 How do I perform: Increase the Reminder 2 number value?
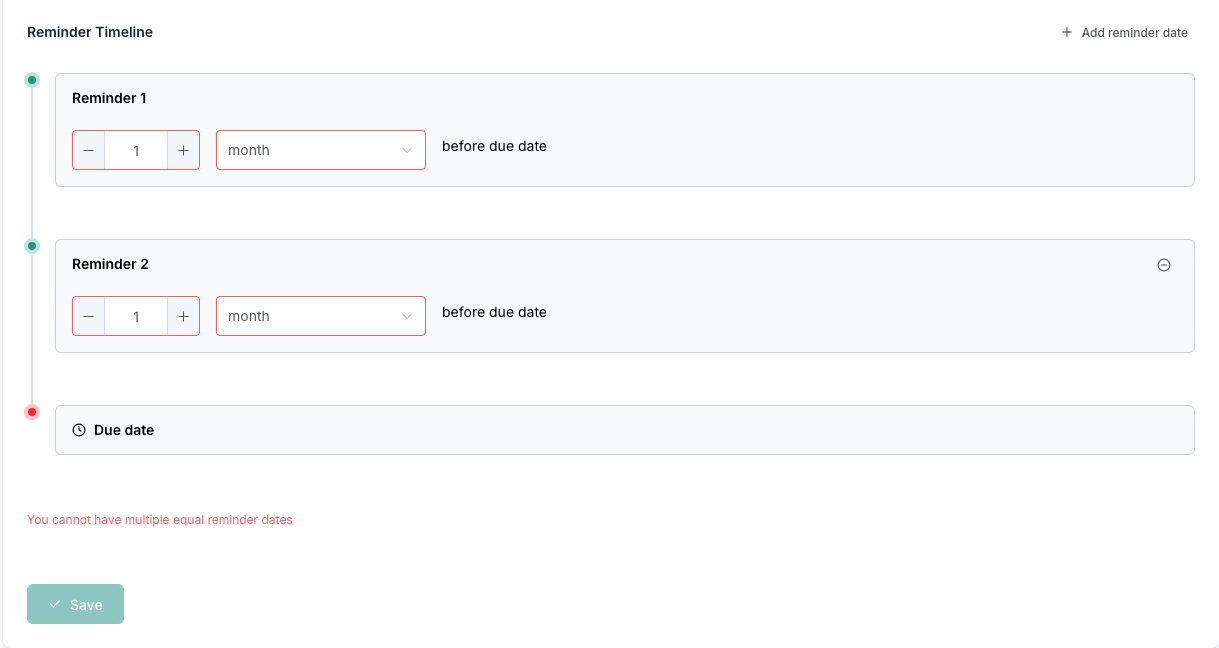pos(183,316)
